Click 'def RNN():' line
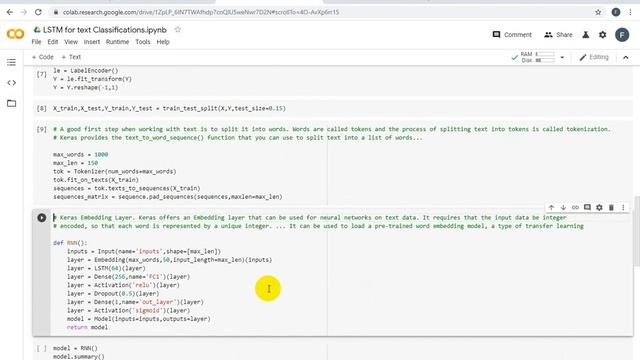 tap(70, 243)
